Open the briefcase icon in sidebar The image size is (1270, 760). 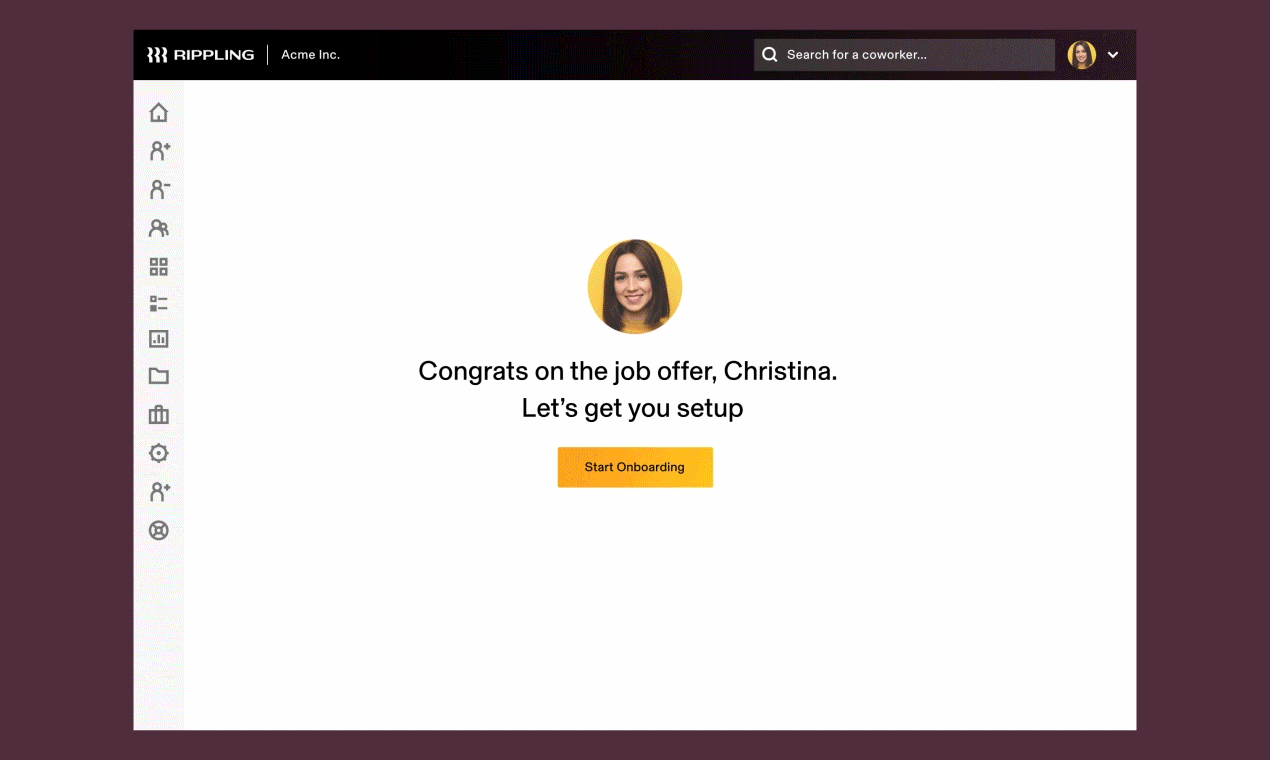[158, 414]
